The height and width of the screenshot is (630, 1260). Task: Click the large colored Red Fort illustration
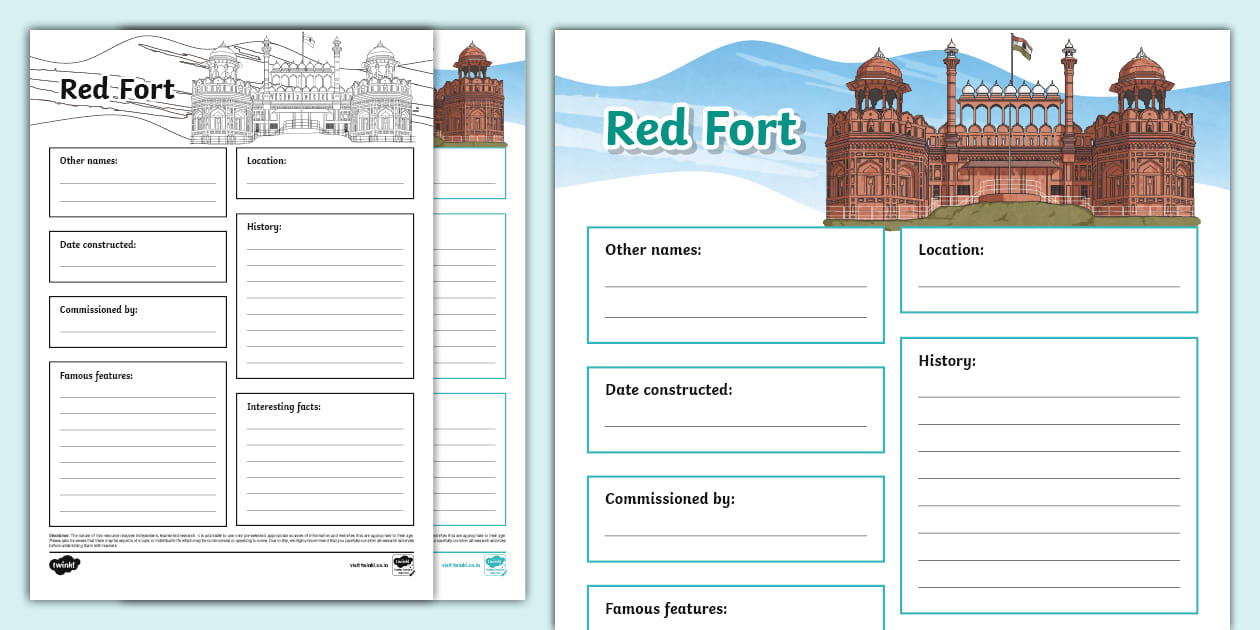pos(1010,145)
